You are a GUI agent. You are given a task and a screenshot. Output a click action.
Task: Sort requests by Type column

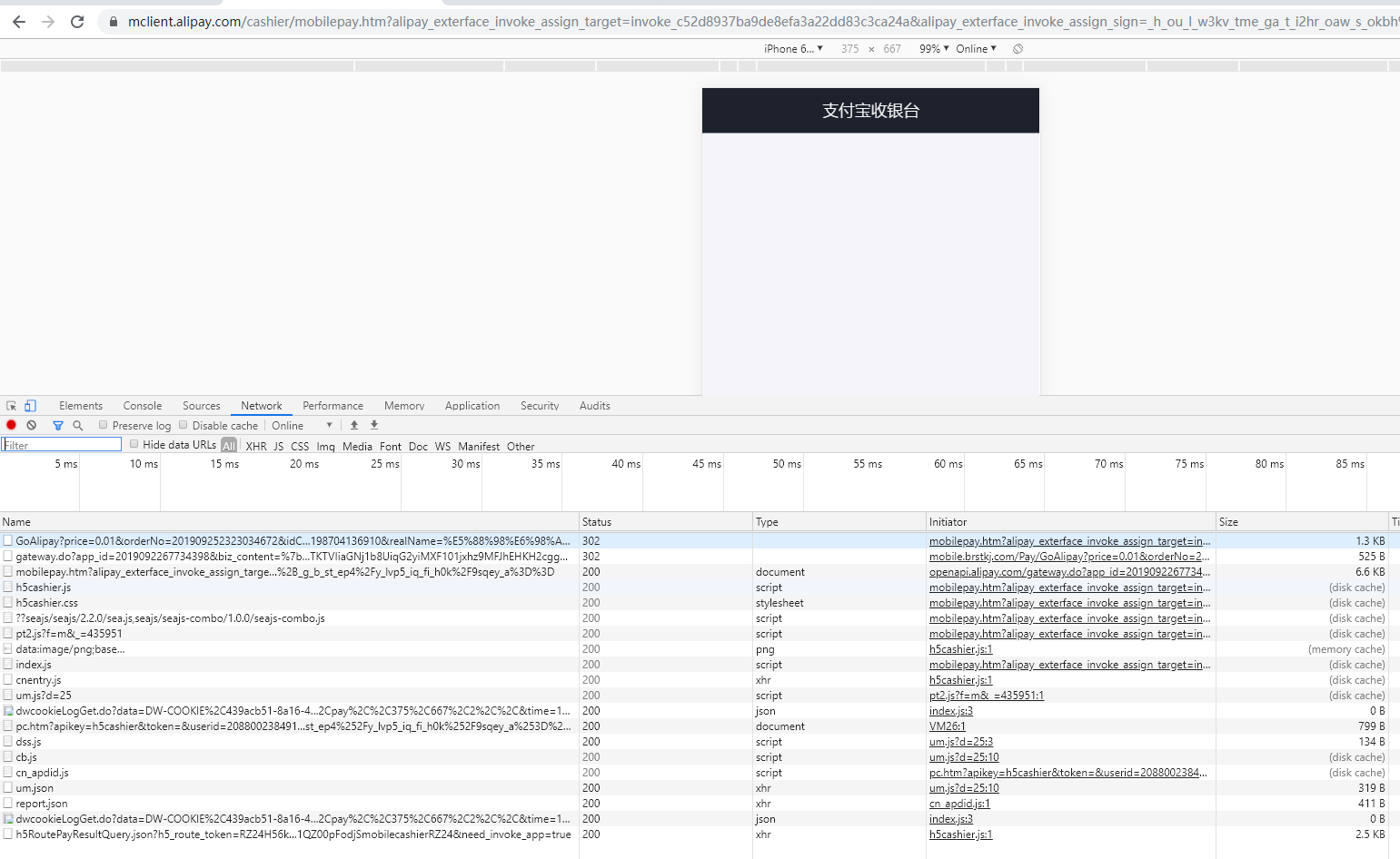click(839, 522)
